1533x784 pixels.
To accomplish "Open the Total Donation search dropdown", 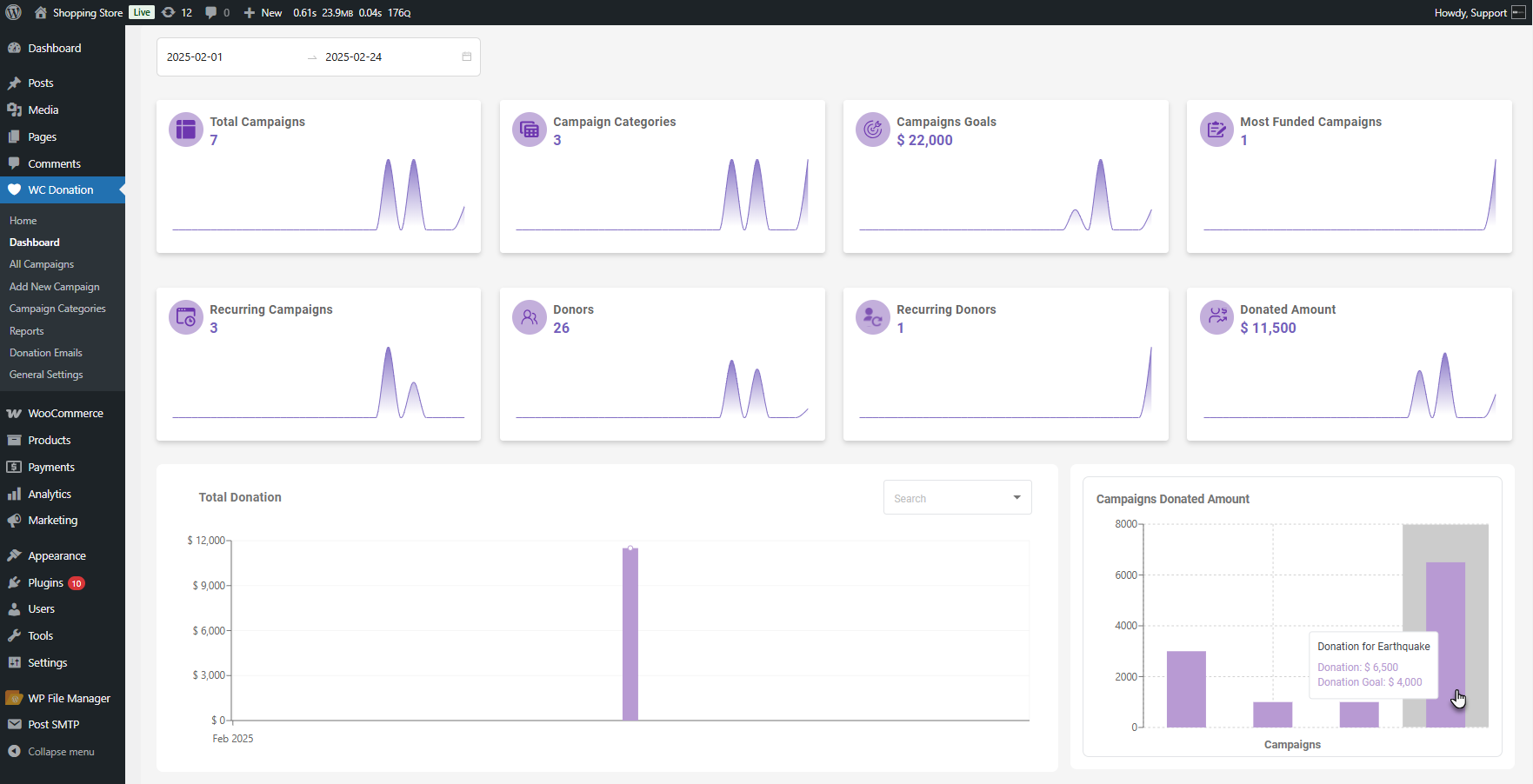I will pyautogui.click(x=956, y=498).
